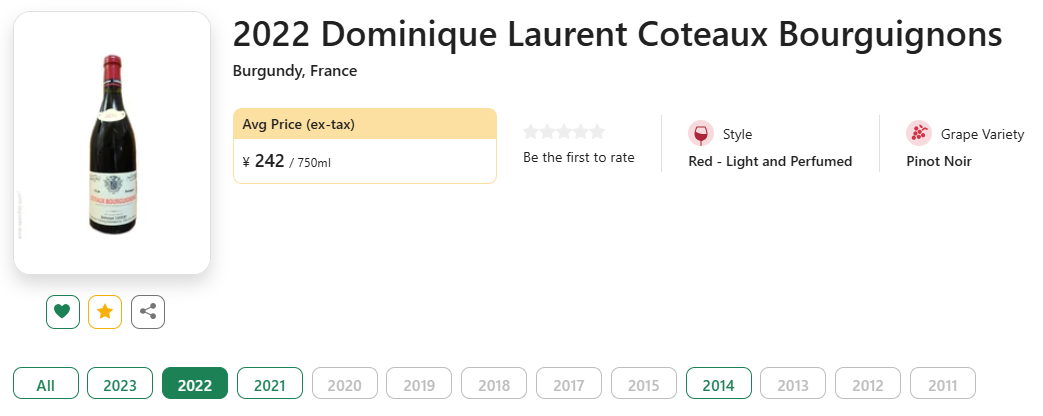Click the grape cluster Grape Variety icon
Viewport: 1043px width, 416px height.
919,134
